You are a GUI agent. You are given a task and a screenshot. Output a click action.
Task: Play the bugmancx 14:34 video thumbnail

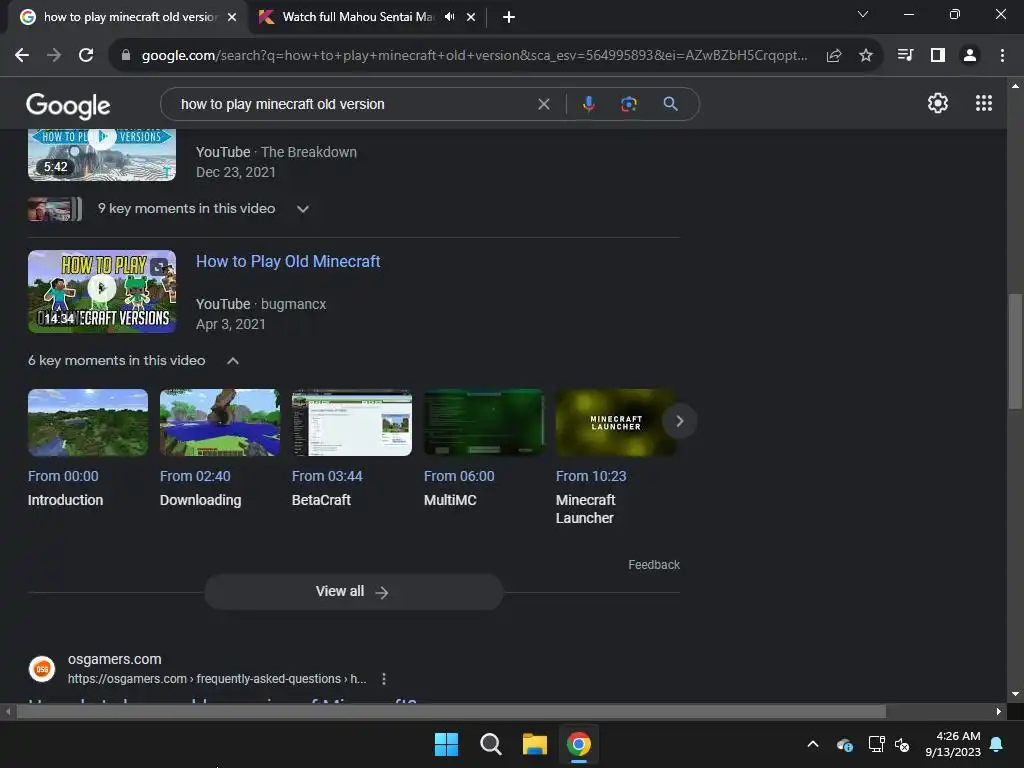point(102,291)
